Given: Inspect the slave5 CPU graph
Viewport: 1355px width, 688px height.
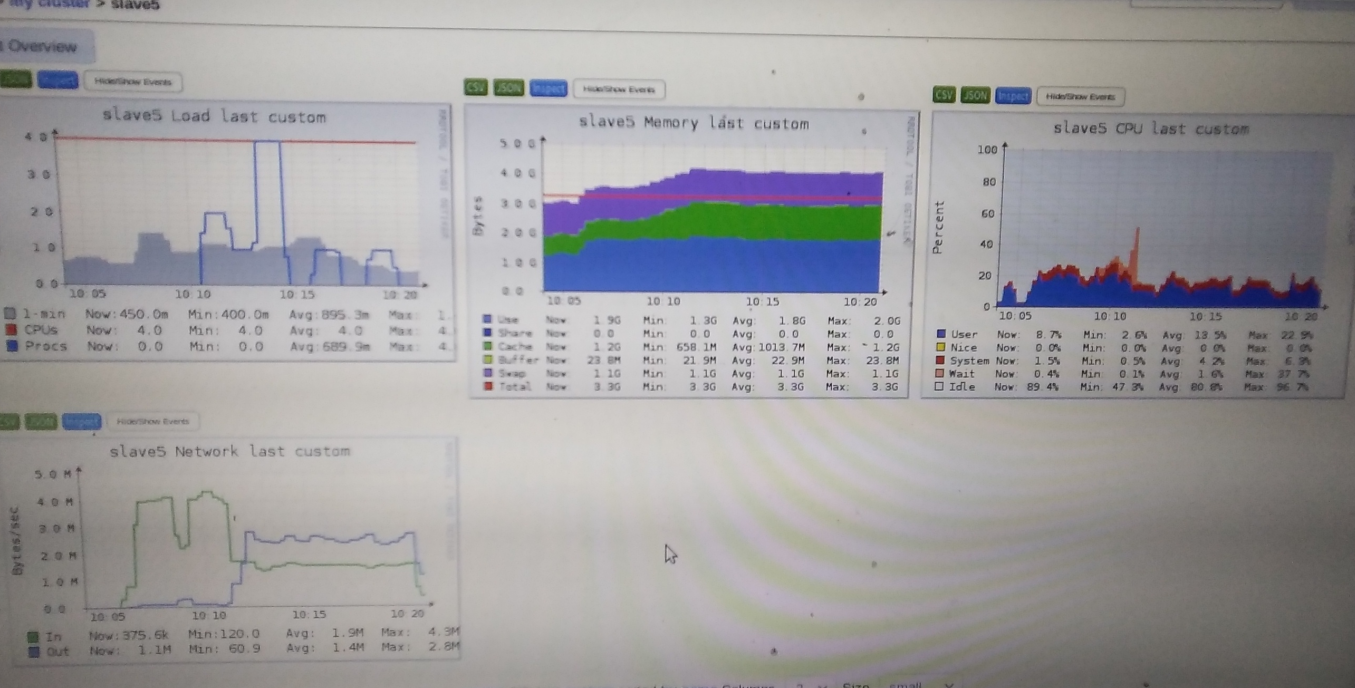Looking at the screenshot, I should tap(1013, 96).
